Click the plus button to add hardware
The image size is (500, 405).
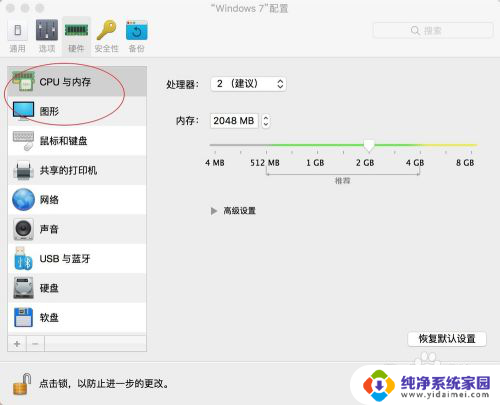tap(17, 344)
